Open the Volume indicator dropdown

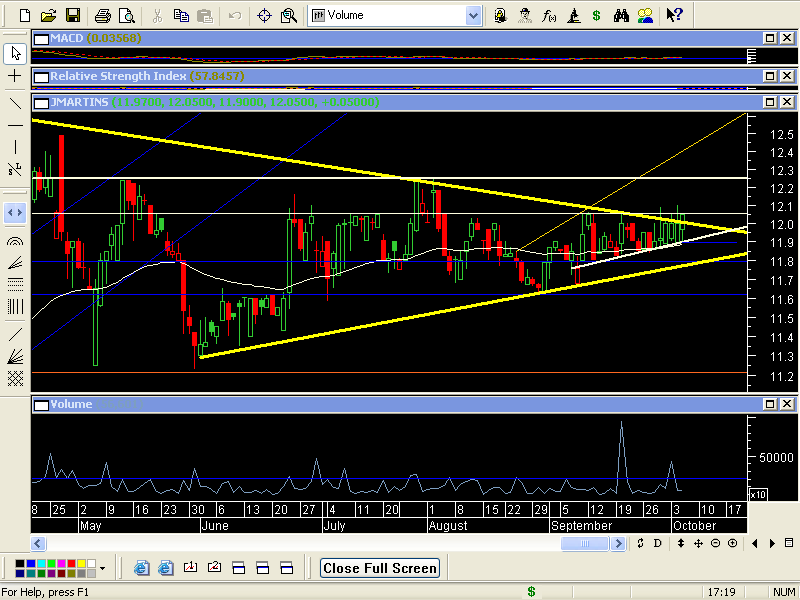(473, 16)
